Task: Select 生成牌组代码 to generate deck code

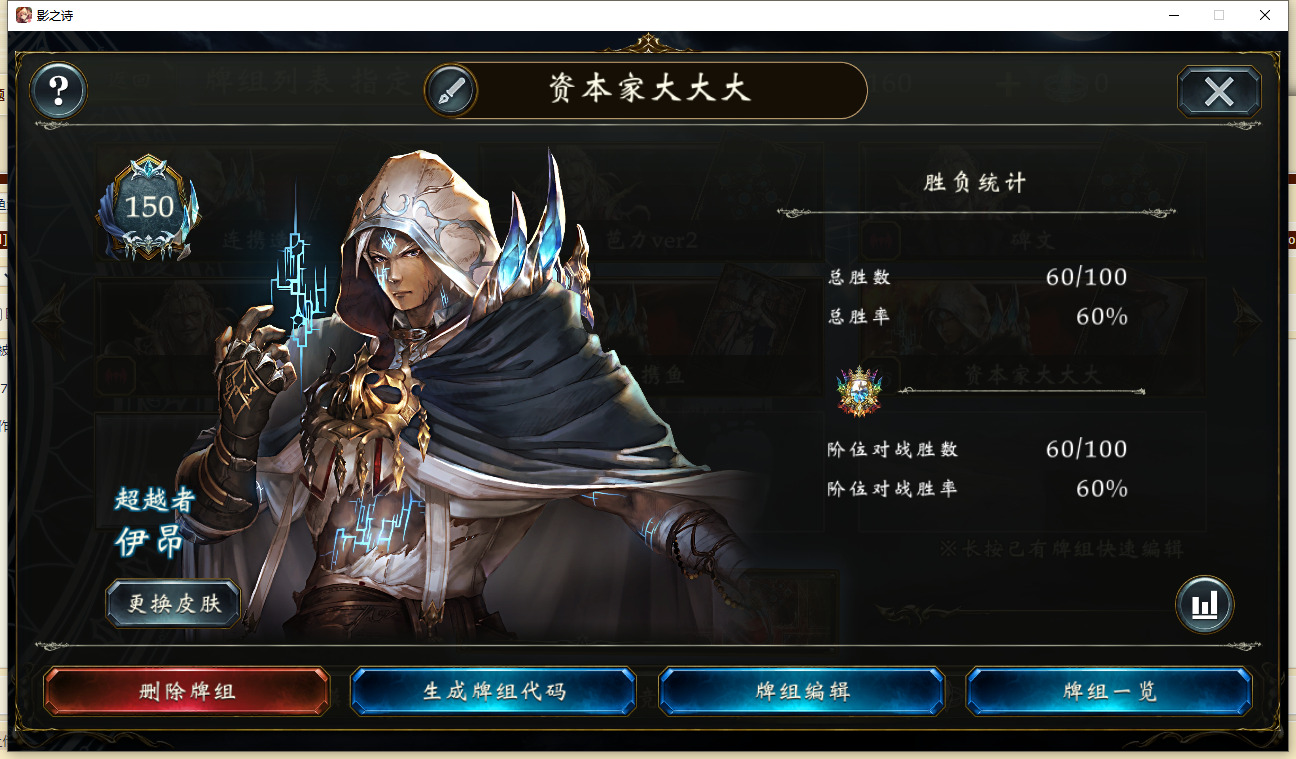Action: (494, 691)
